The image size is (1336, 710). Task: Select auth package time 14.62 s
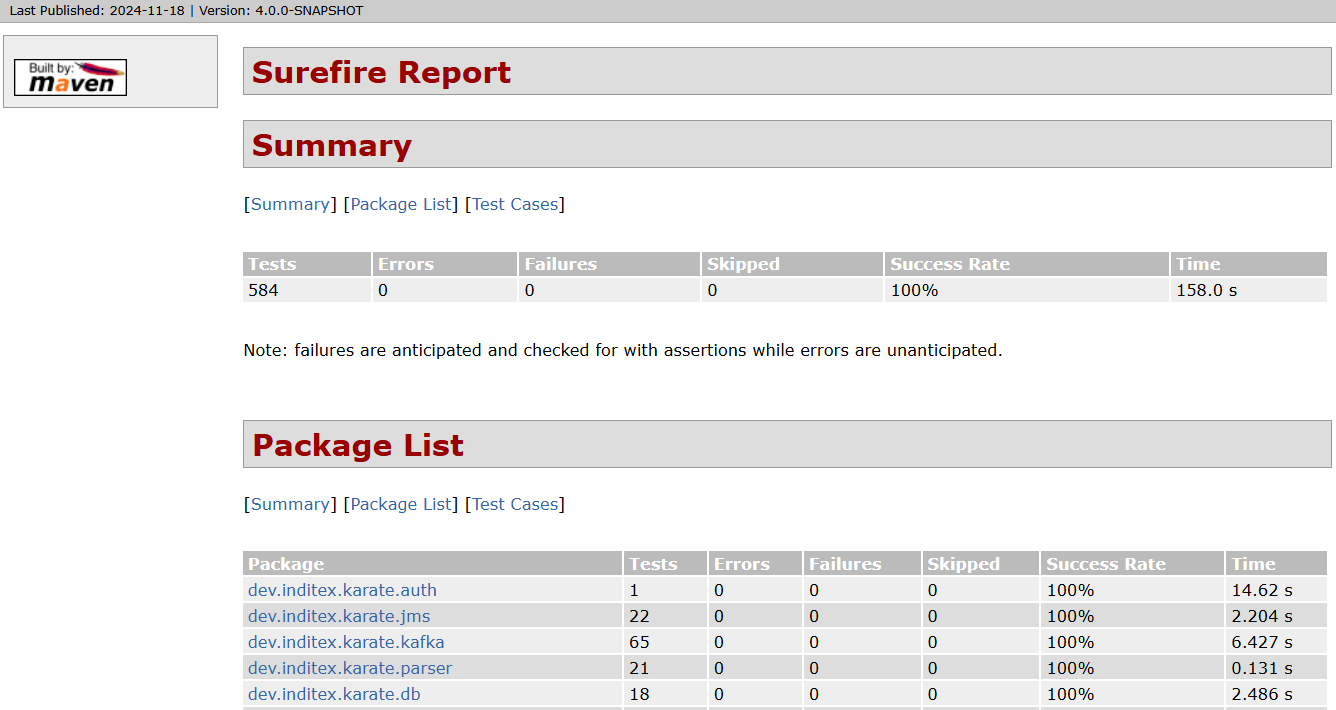point(1262,590)
